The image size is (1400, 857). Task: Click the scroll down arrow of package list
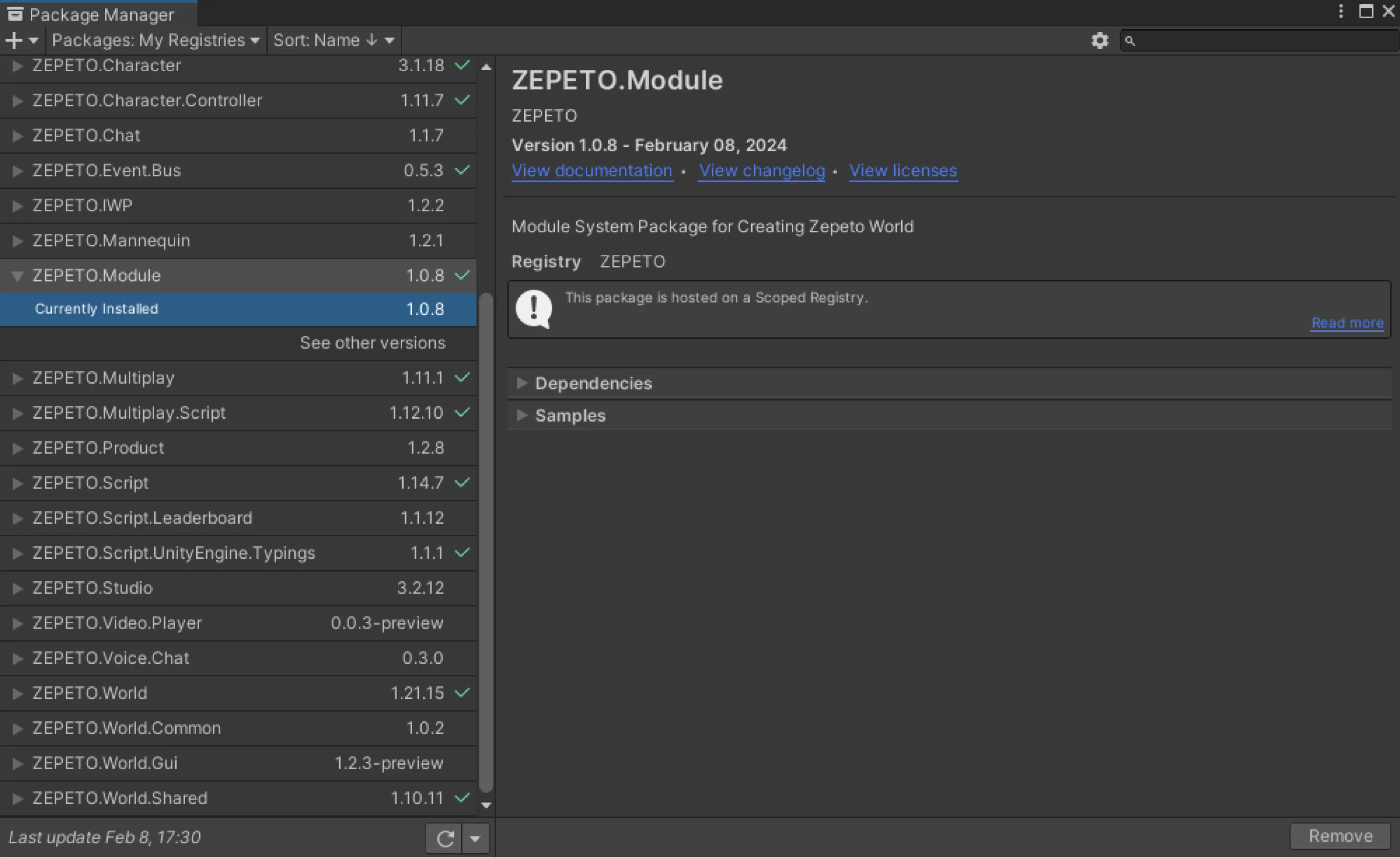[486, 805]
